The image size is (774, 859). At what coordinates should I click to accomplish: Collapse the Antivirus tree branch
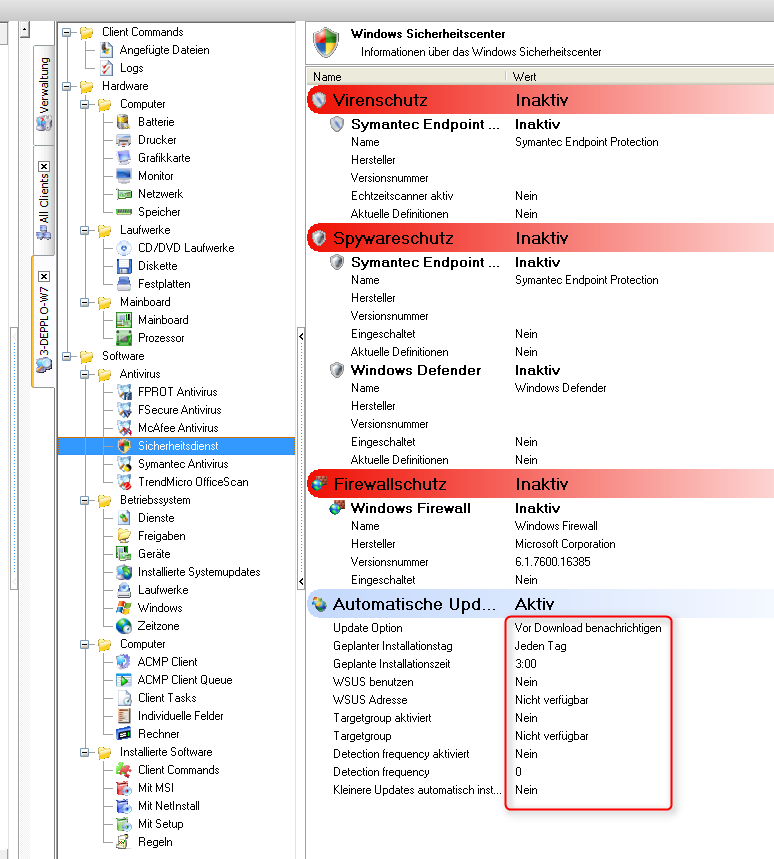pyautogui.click(x=84, y=374)
